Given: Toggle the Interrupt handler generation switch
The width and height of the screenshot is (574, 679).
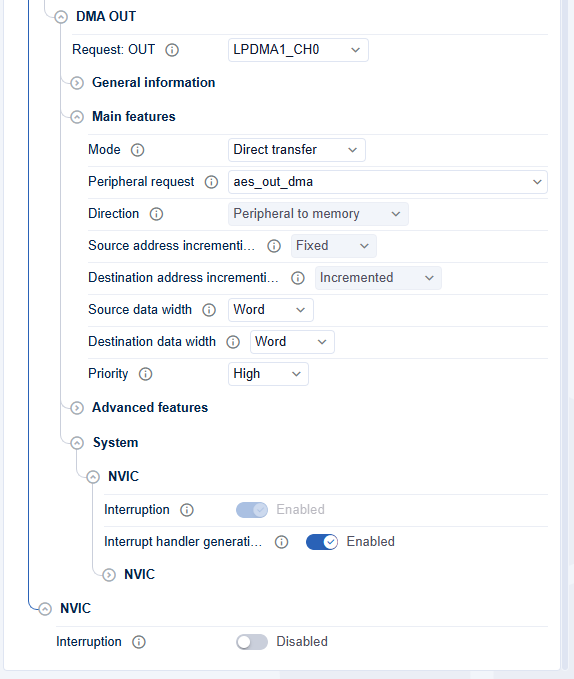Looking at the screenshot, I should coord(322,542).
